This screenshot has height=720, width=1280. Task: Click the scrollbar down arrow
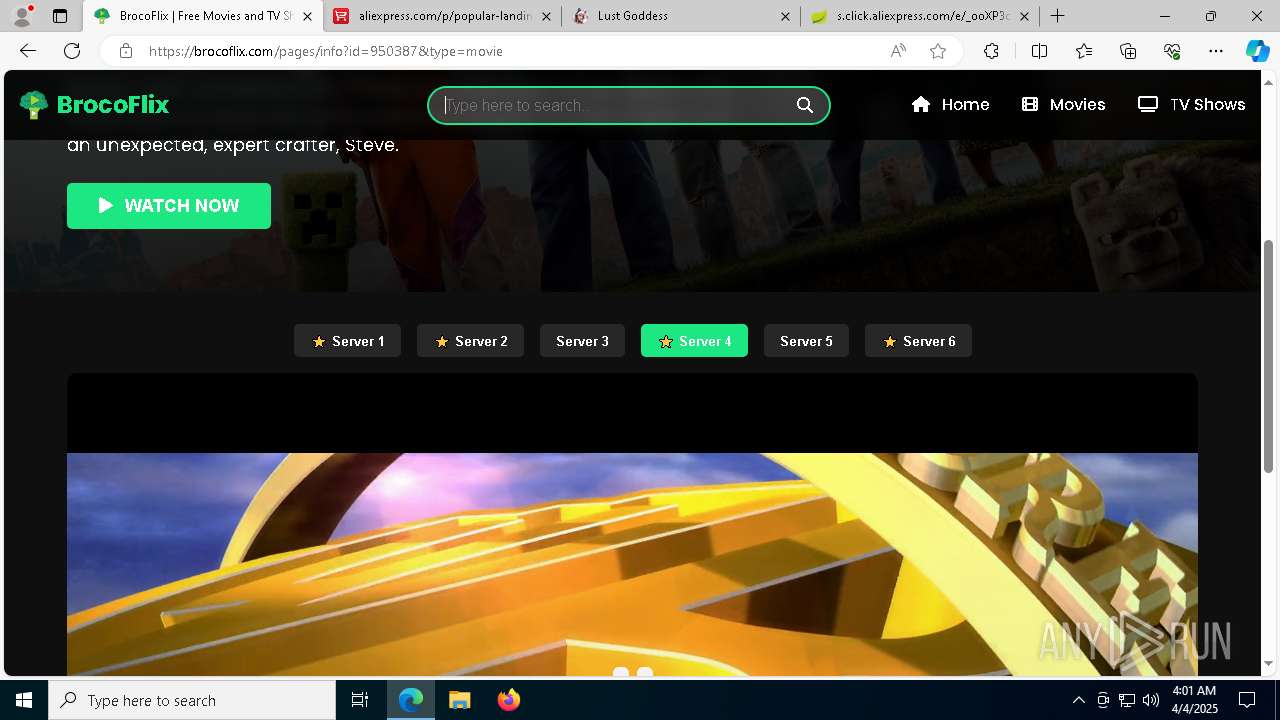click(x=1269, y=663)
